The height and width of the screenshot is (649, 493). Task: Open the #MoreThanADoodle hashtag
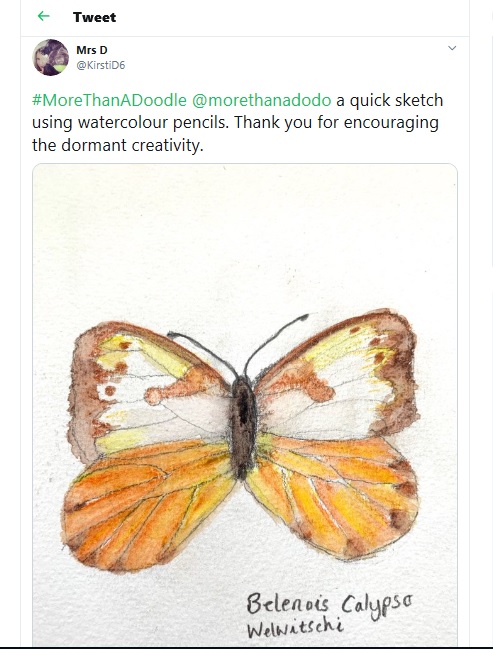(109, 100)
